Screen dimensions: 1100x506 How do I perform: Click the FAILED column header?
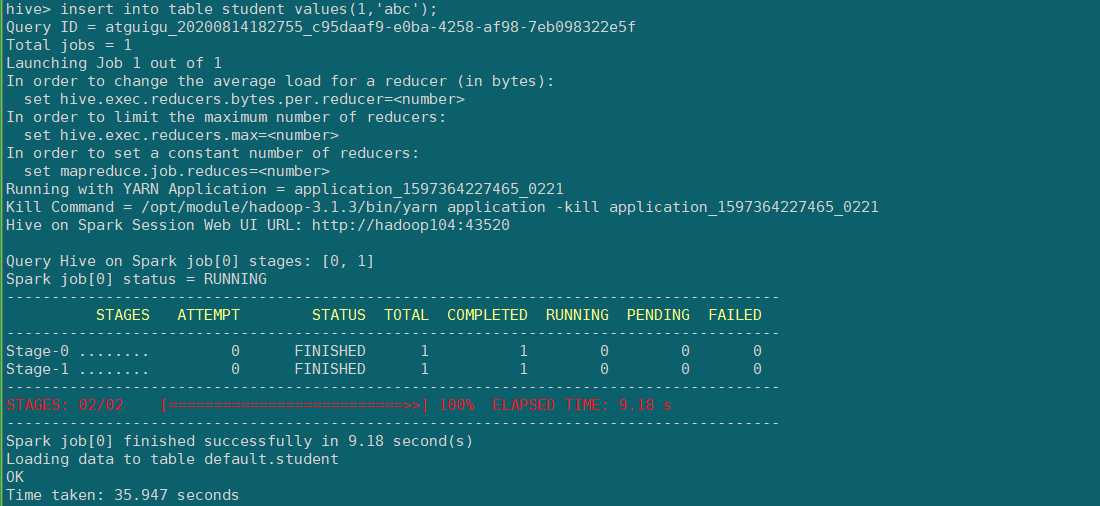735,315
